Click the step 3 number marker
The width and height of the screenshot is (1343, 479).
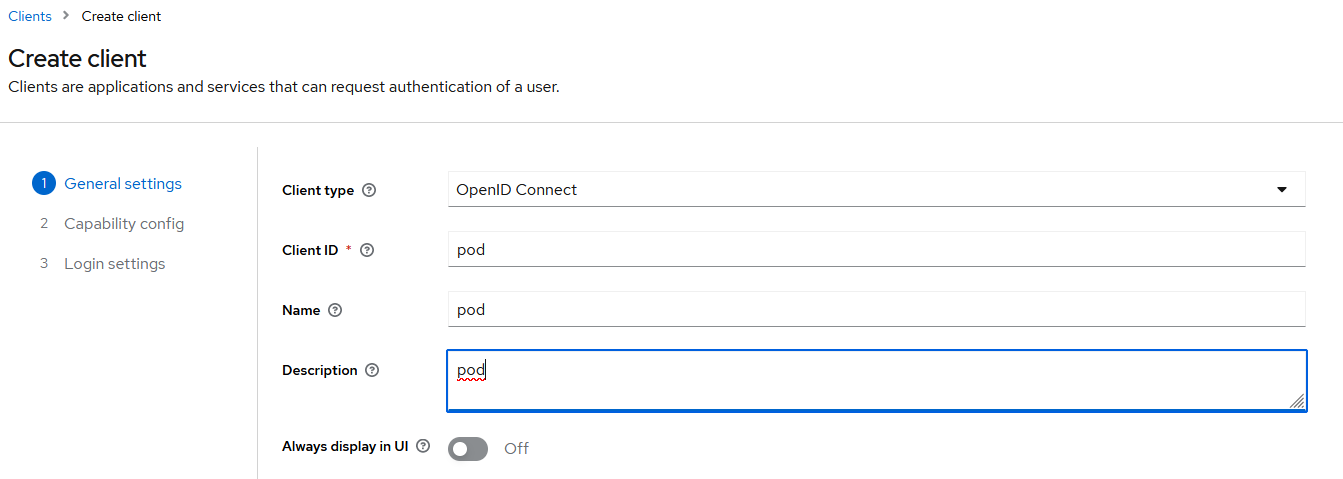pyautogui.click(x=44, y=264)
